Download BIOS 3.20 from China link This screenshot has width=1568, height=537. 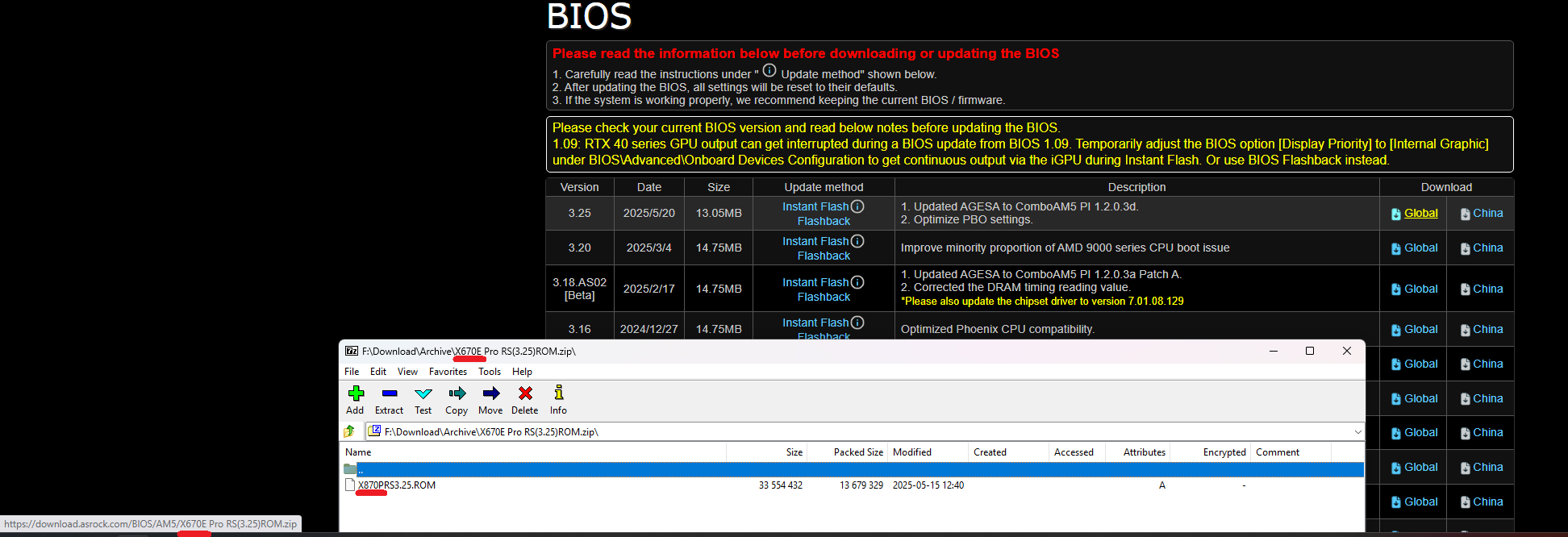(1487, 248)
